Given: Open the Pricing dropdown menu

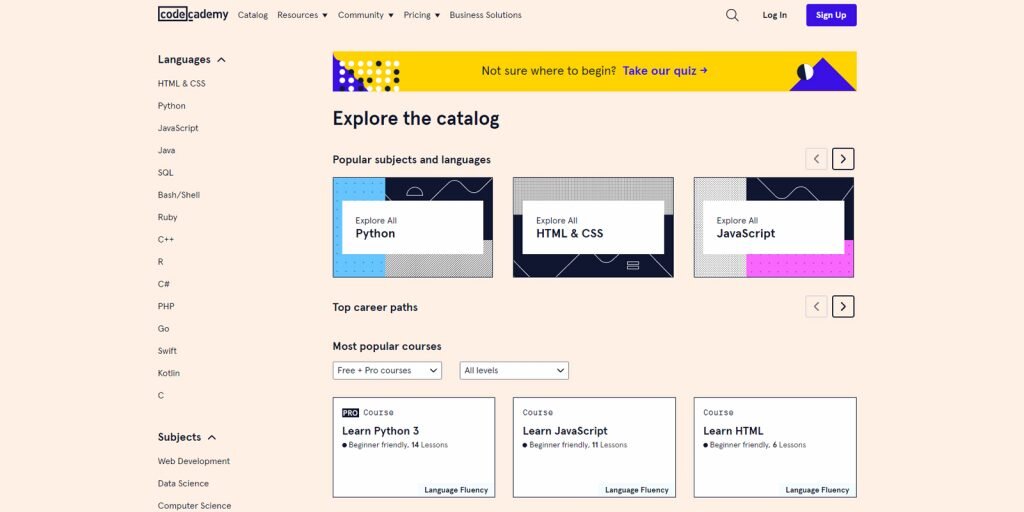Looking at the screenshot, I should 422,15.
